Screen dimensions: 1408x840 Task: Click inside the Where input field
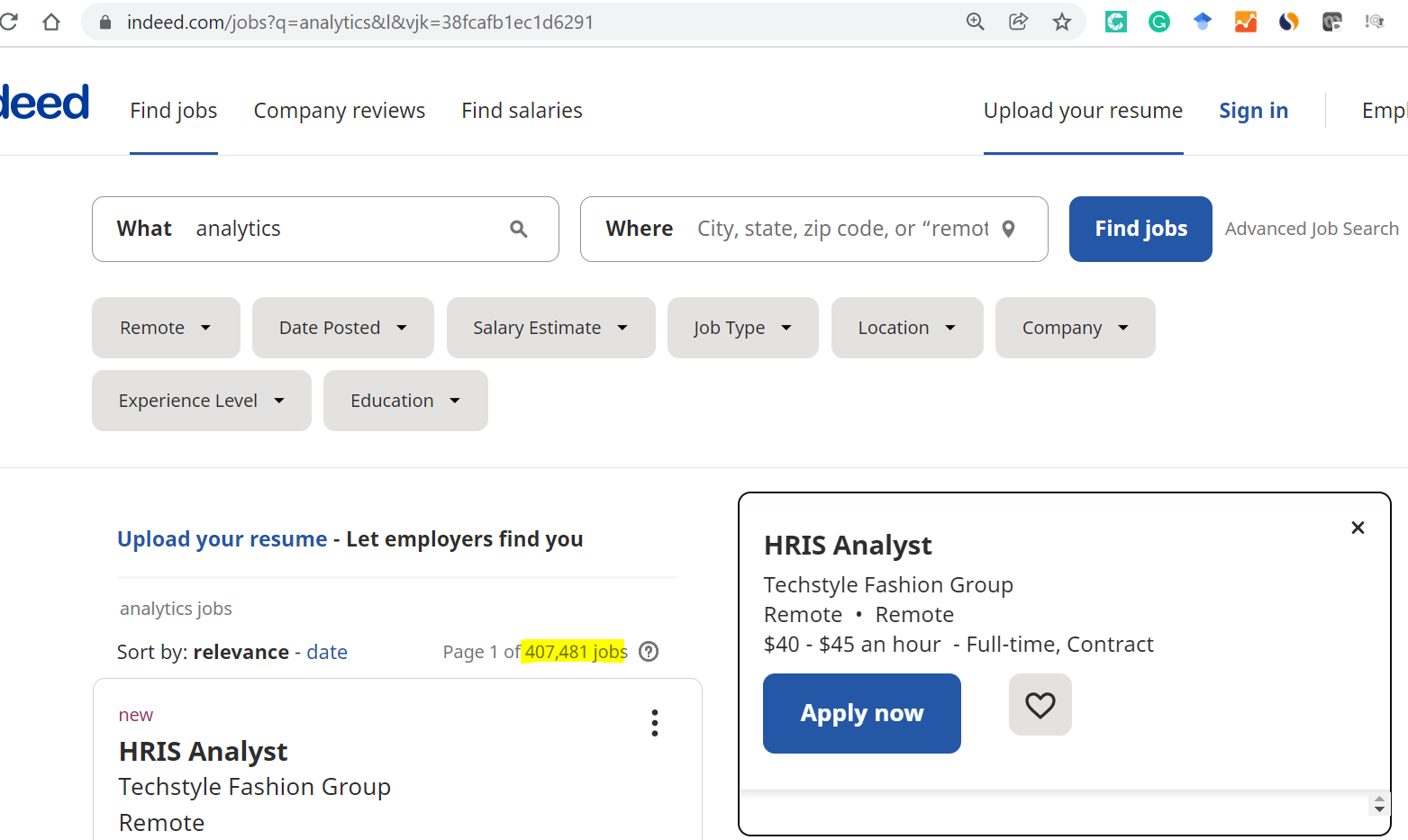838,229
